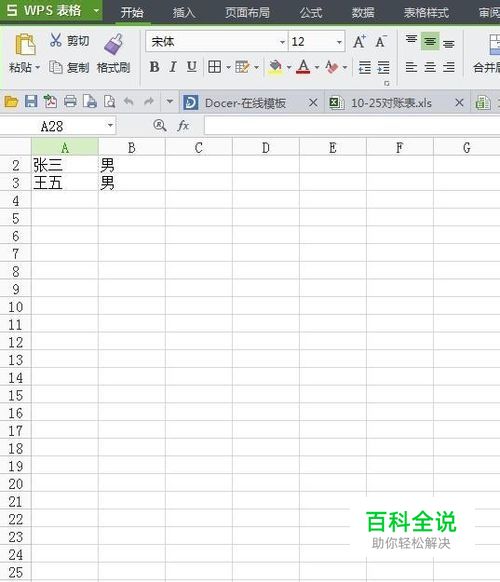Redo the last action
Screen dimensions: 500x582
point(149,101)
